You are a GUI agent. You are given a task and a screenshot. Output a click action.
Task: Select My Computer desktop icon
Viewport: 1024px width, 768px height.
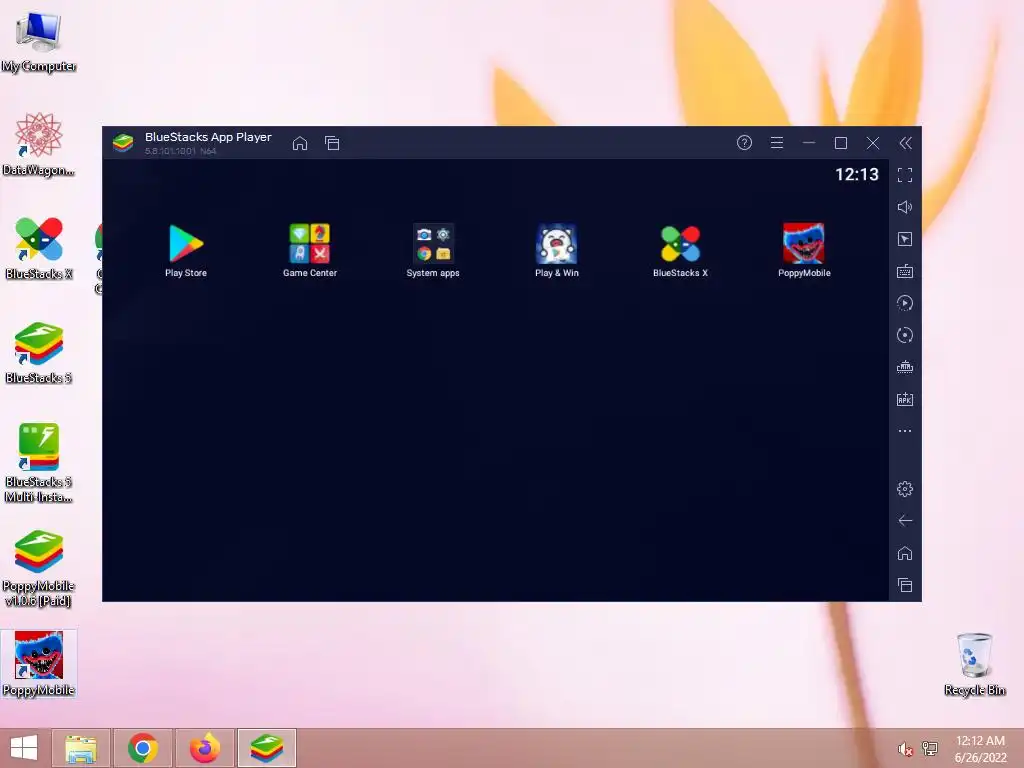coord(39,41)
